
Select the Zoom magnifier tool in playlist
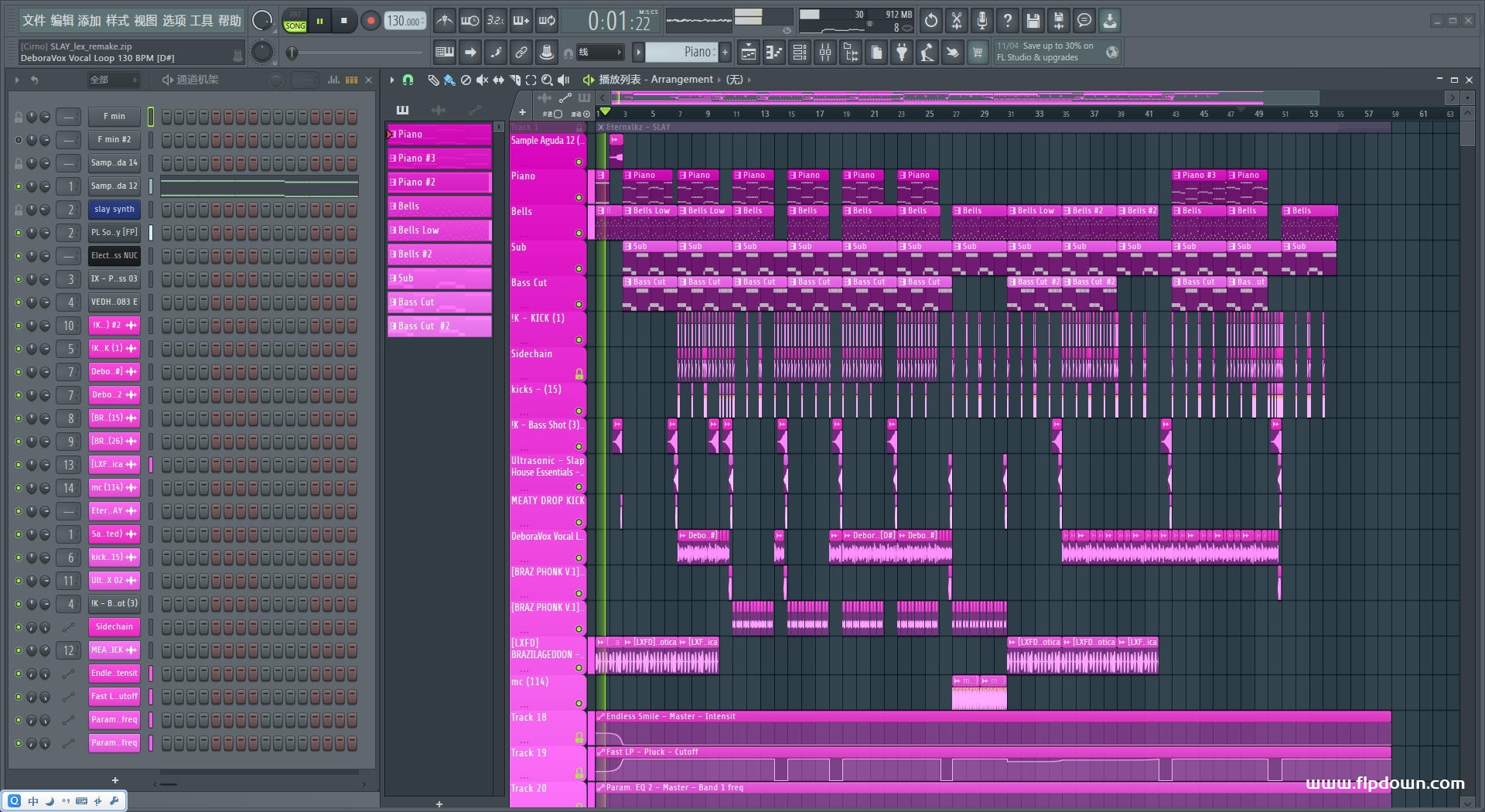click(547, 80)
